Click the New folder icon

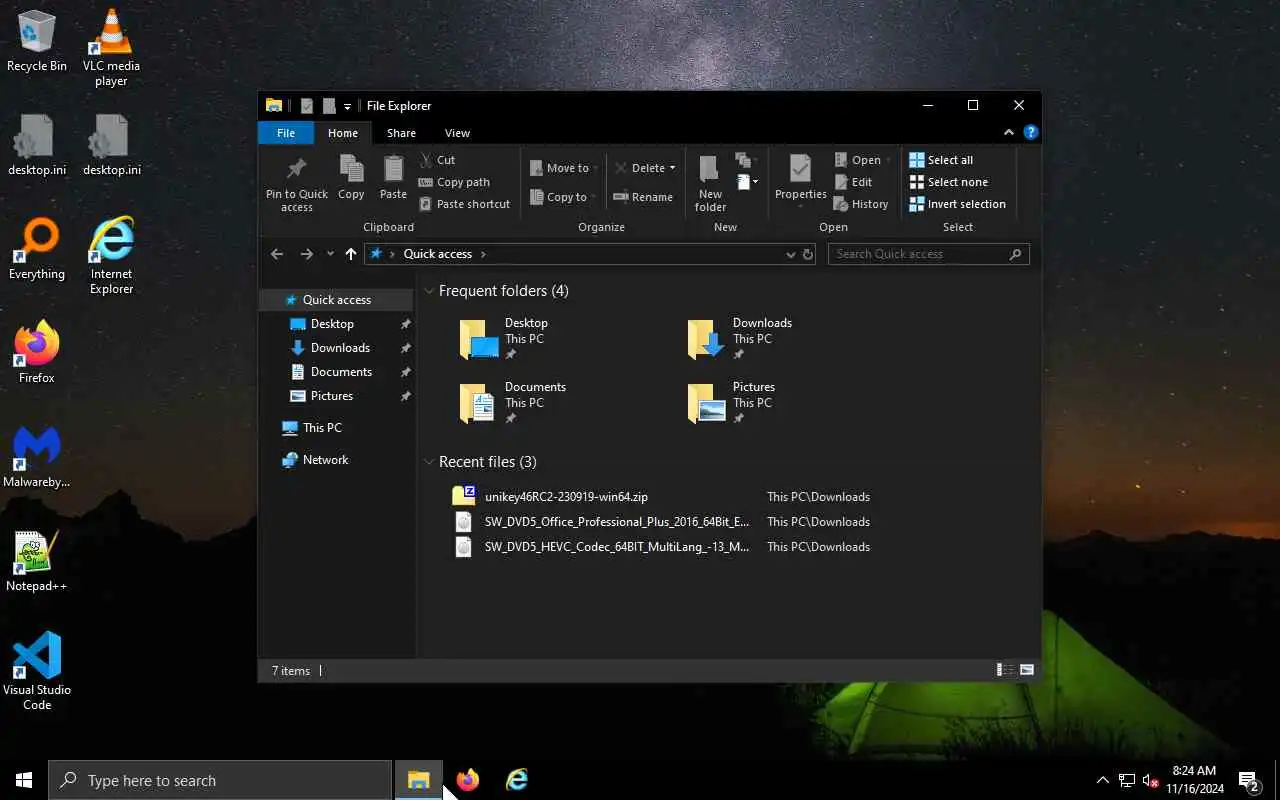click(x=710, y=183)
